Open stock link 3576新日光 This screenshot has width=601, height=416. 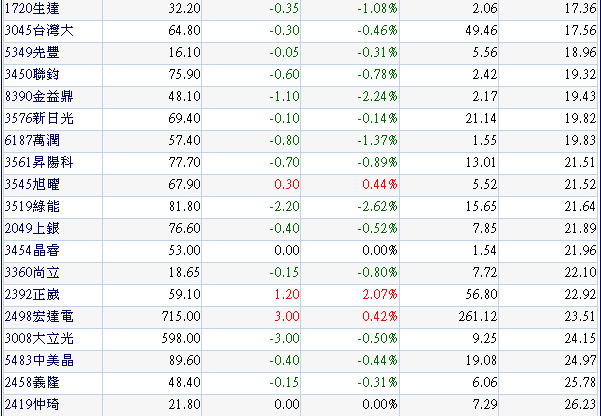tap(39, 118)
